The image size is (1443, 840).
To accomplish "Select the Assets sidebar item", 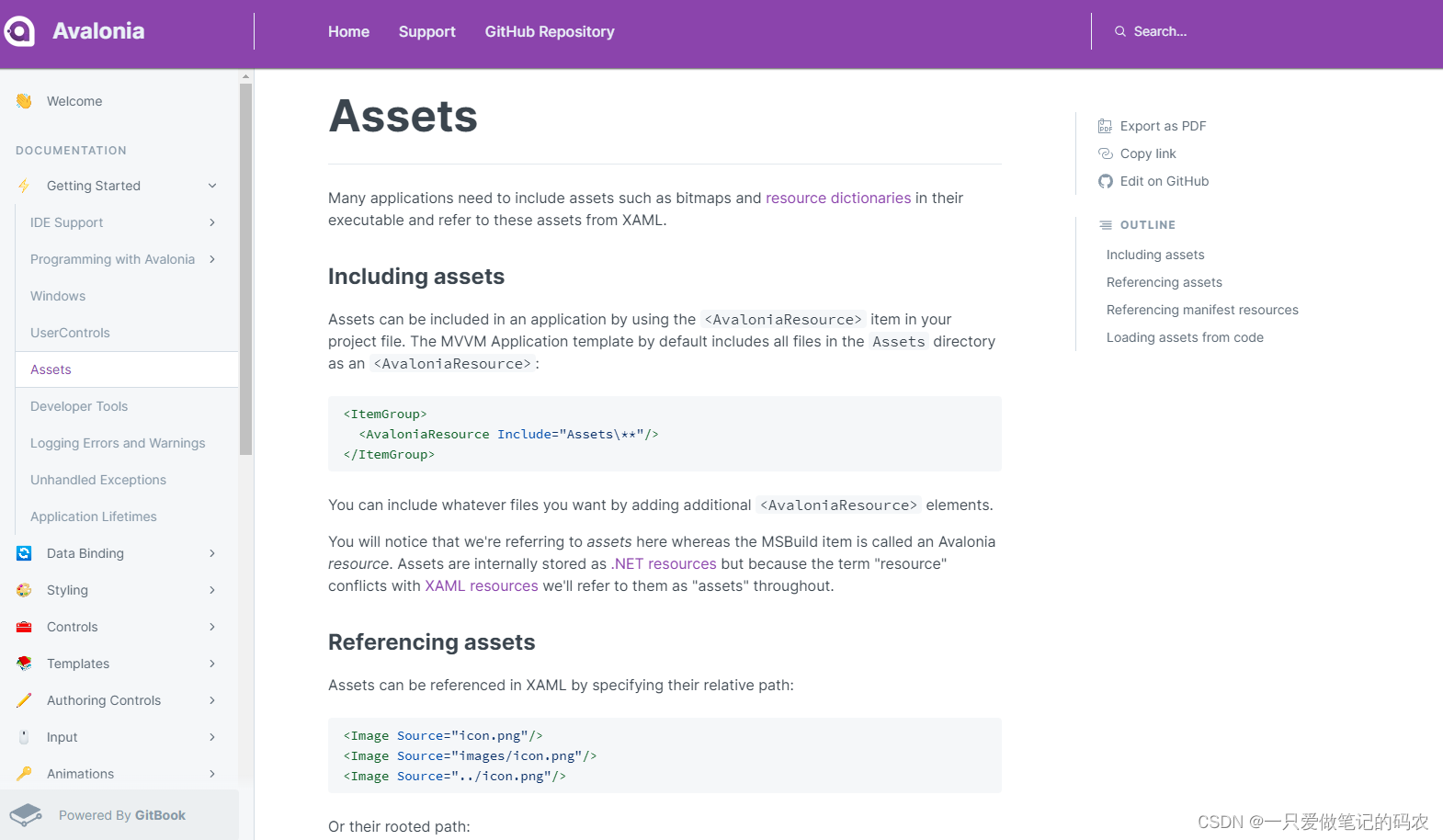I will (x=127, y=369).
